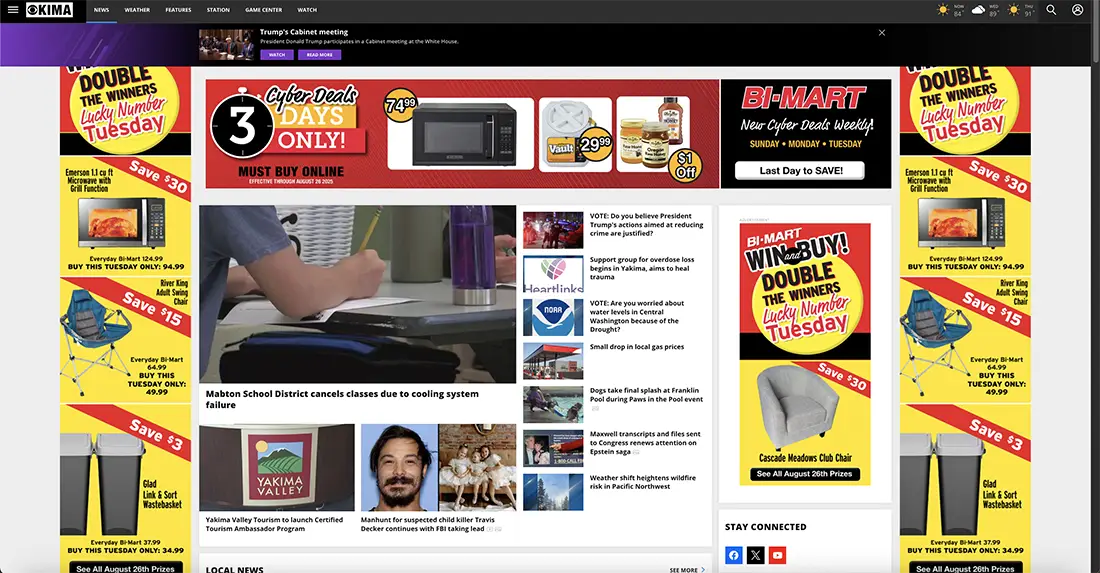
Task: Open See More next to Local News
Action: [688, 570]
